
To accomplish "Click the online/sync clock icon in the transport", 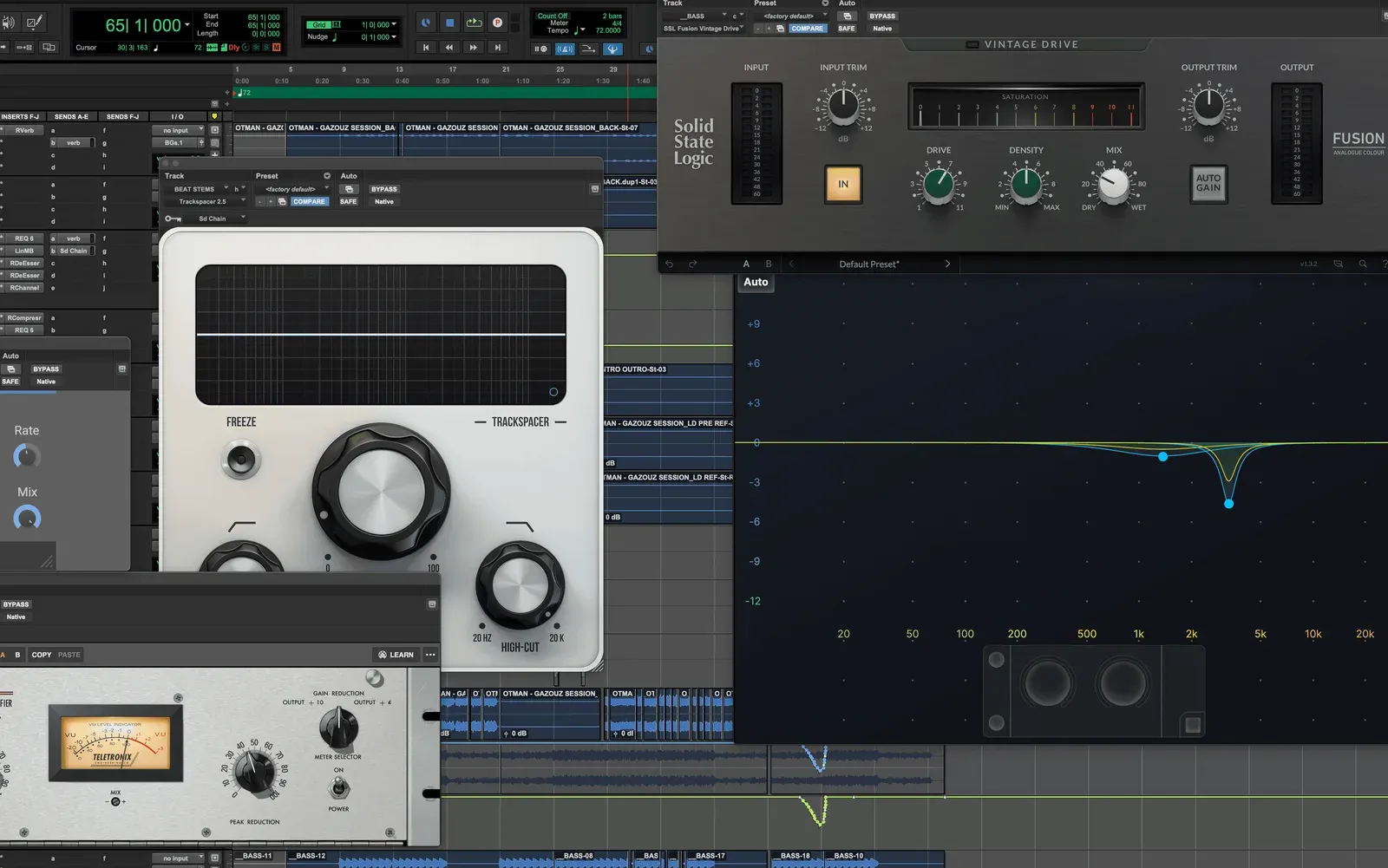I will coord(426,23).
